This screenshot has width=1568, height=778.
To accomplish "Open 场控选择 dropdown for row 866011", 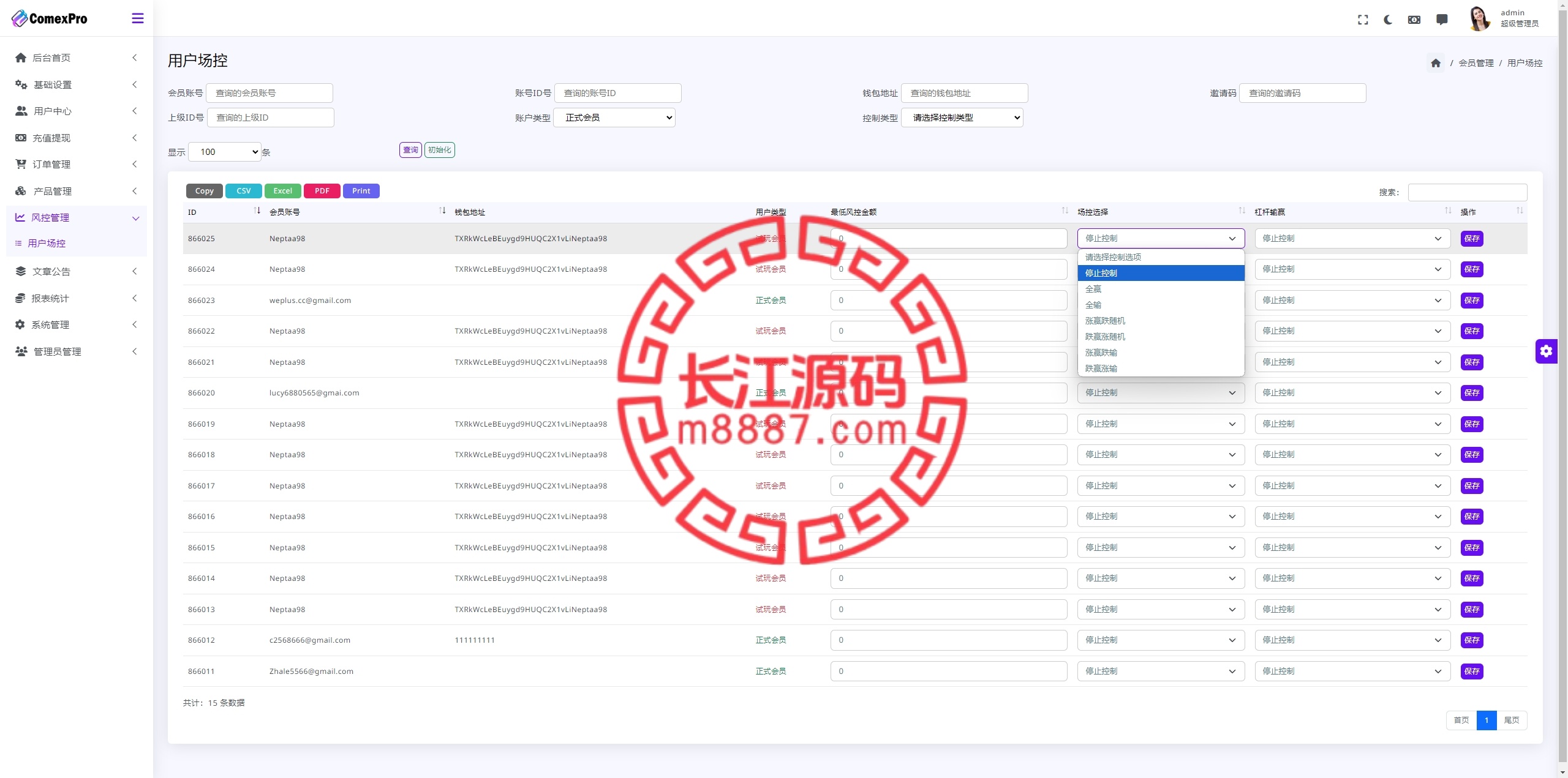I will pyautogui.click(x=1161, y=671).
